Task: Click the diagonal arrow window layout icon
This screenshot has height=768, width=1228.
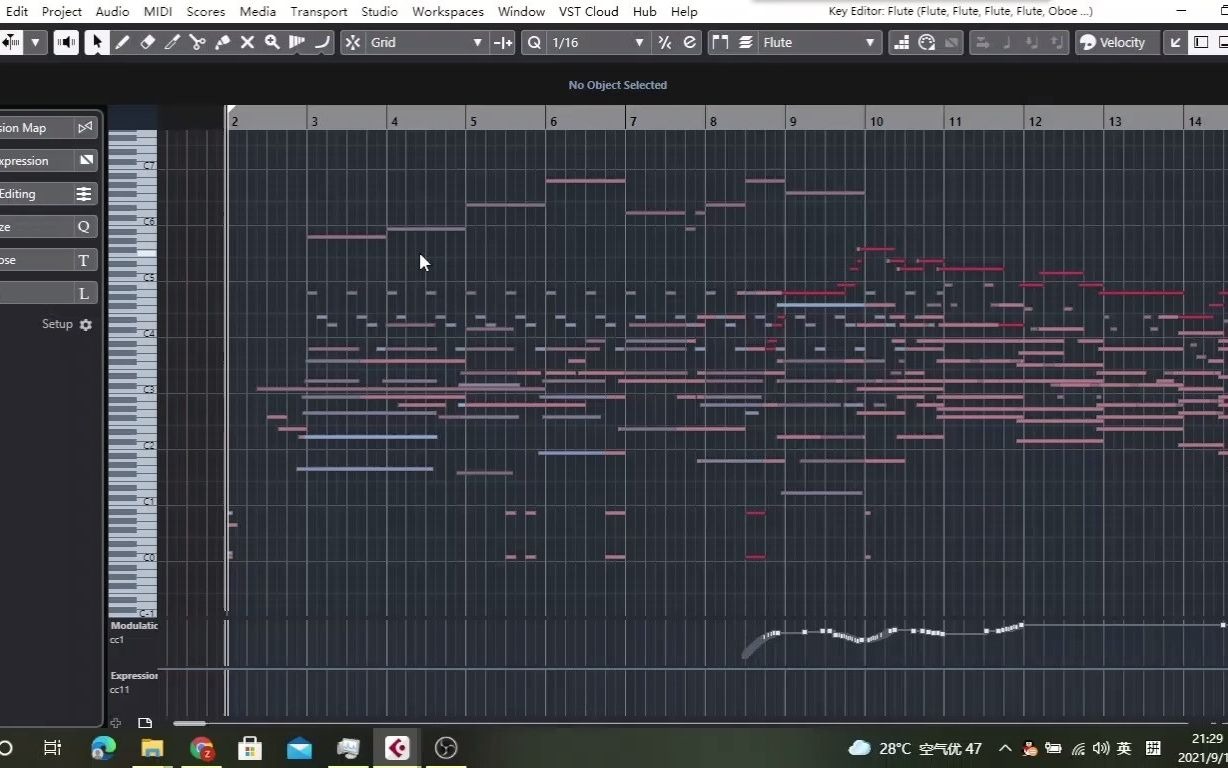Action: point(1176,42)
